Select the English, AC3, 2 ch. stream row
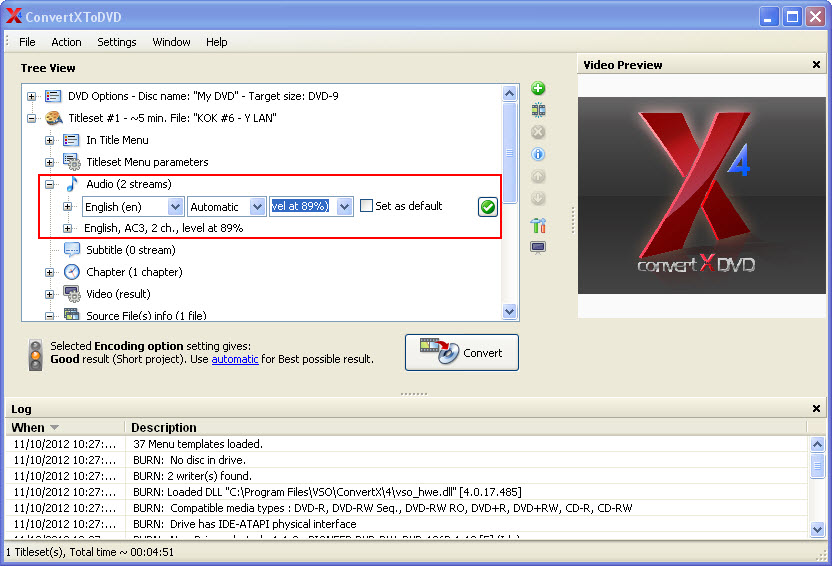The height and width of the screenshot is (566, 832). (x=163, y=228)
